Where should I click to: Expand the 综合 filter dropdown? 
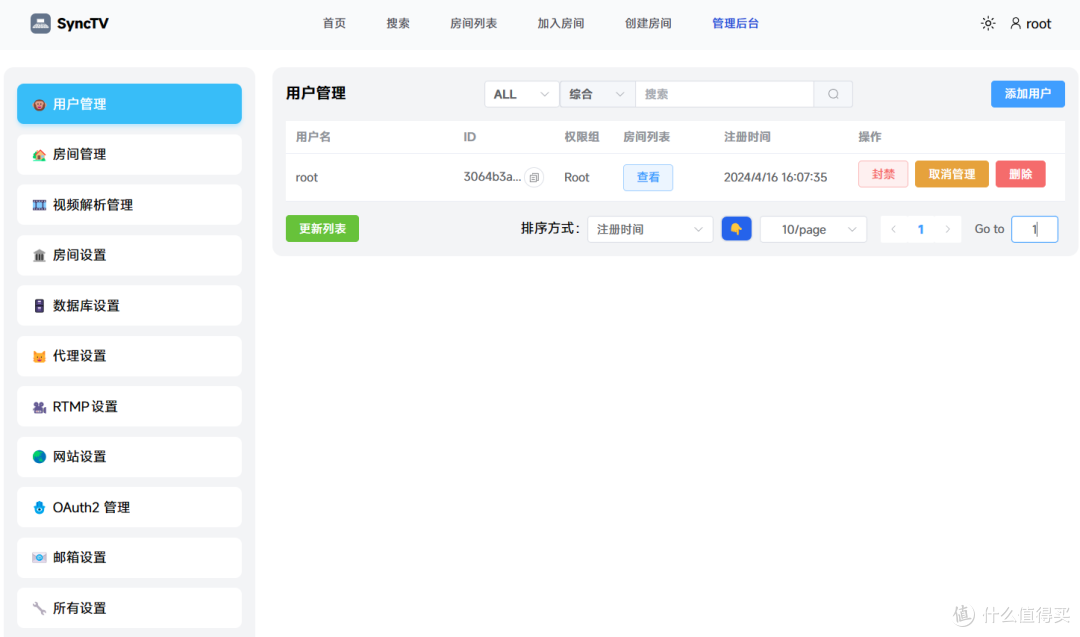click(596, 93)
